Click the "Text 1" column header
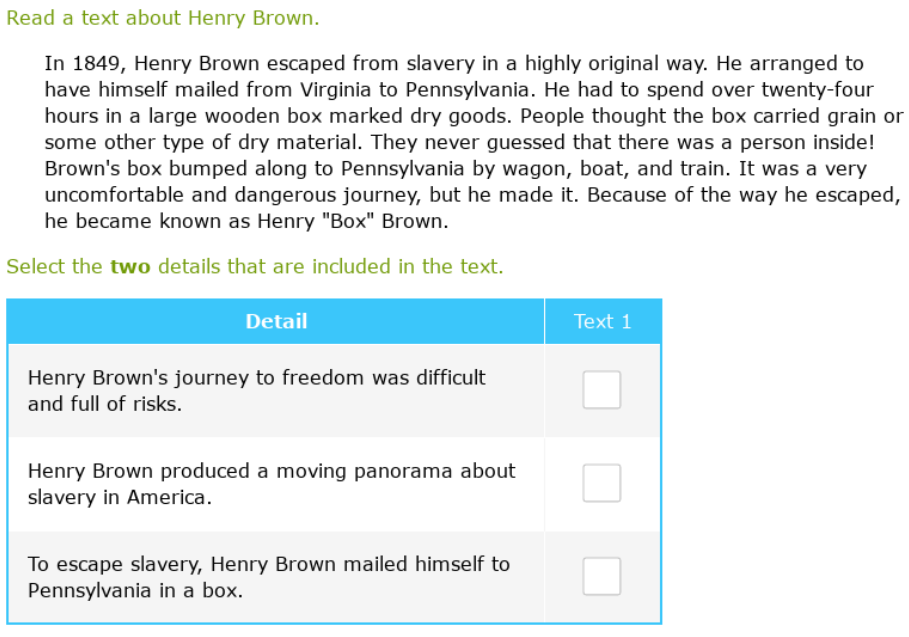 tap(602, 321)
